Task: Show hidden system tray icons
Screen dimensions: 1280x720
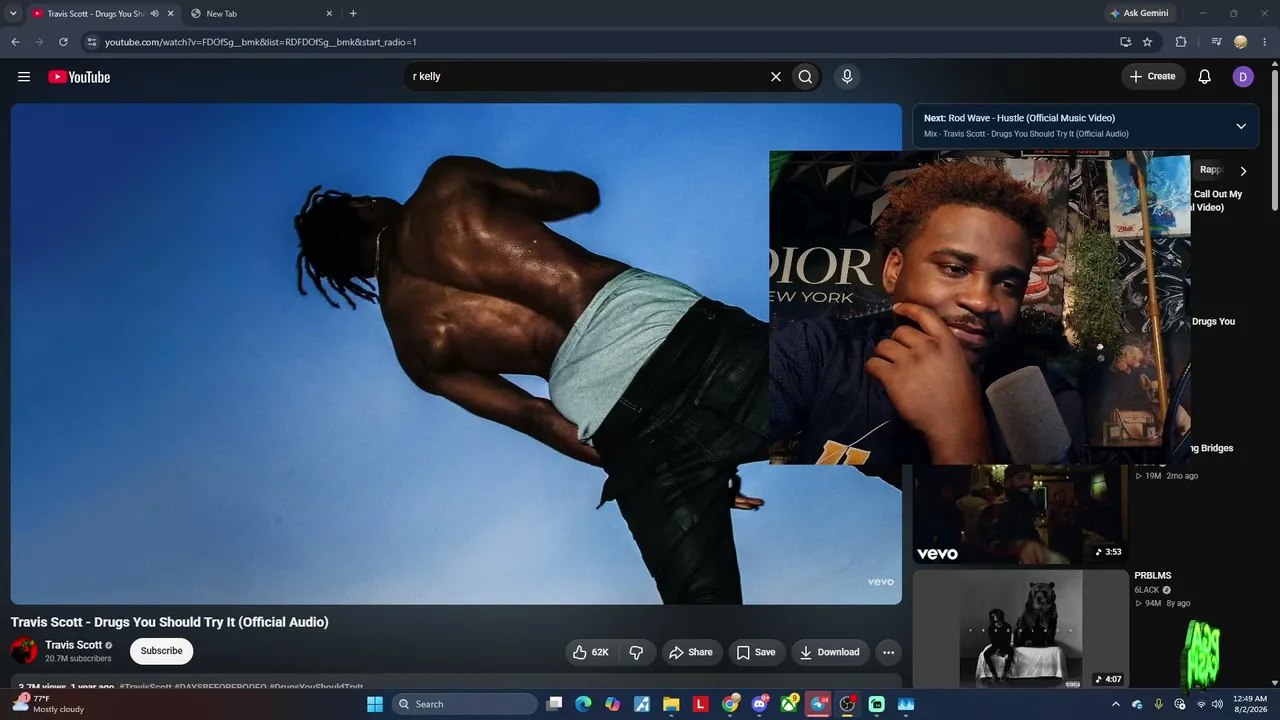Action: (1116, 704)
